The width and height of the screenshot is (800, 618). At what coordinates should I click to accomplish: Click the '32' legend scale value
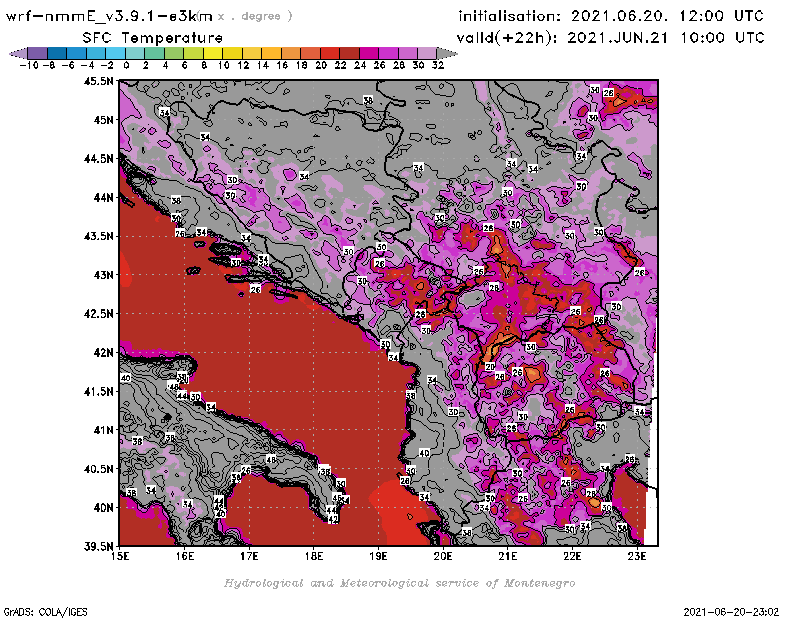click(x=438, y=65)
